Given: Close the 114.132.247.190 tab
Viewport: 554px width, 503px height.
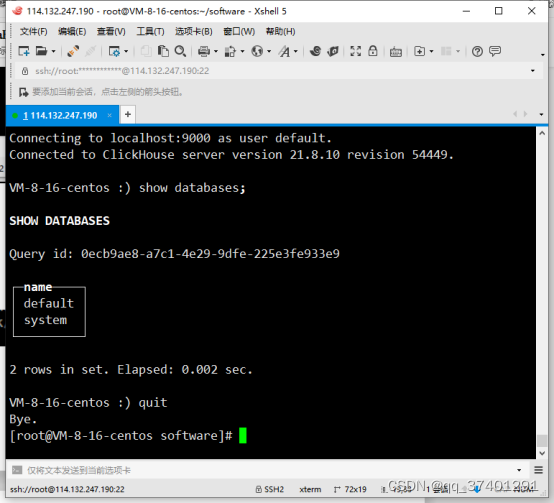Looking at the screenshot, I should (110, 115).
